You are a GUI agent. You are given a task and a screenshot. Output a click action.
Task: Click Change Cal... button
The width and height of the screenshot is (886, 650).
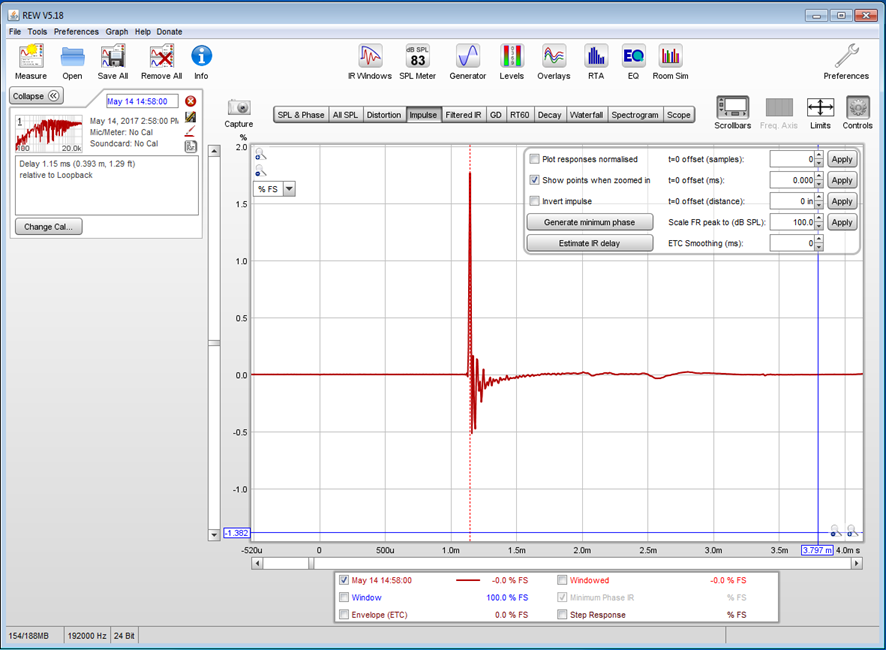[x=48, y=227]
